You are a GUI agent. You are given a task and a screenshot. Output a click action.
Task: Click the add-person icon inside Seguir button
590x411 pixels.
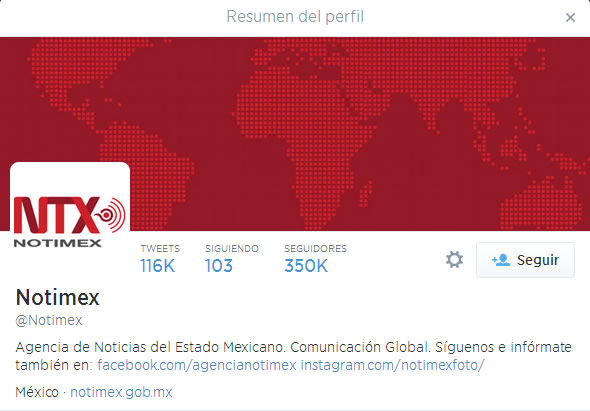pos(501,260)
